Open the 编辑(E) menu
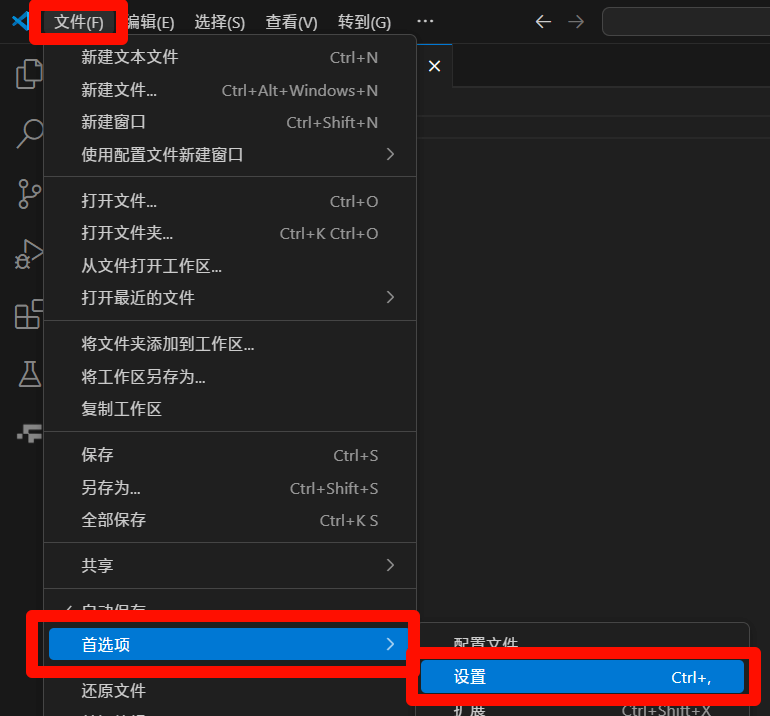770x716 pixels. tap(150, 22)
